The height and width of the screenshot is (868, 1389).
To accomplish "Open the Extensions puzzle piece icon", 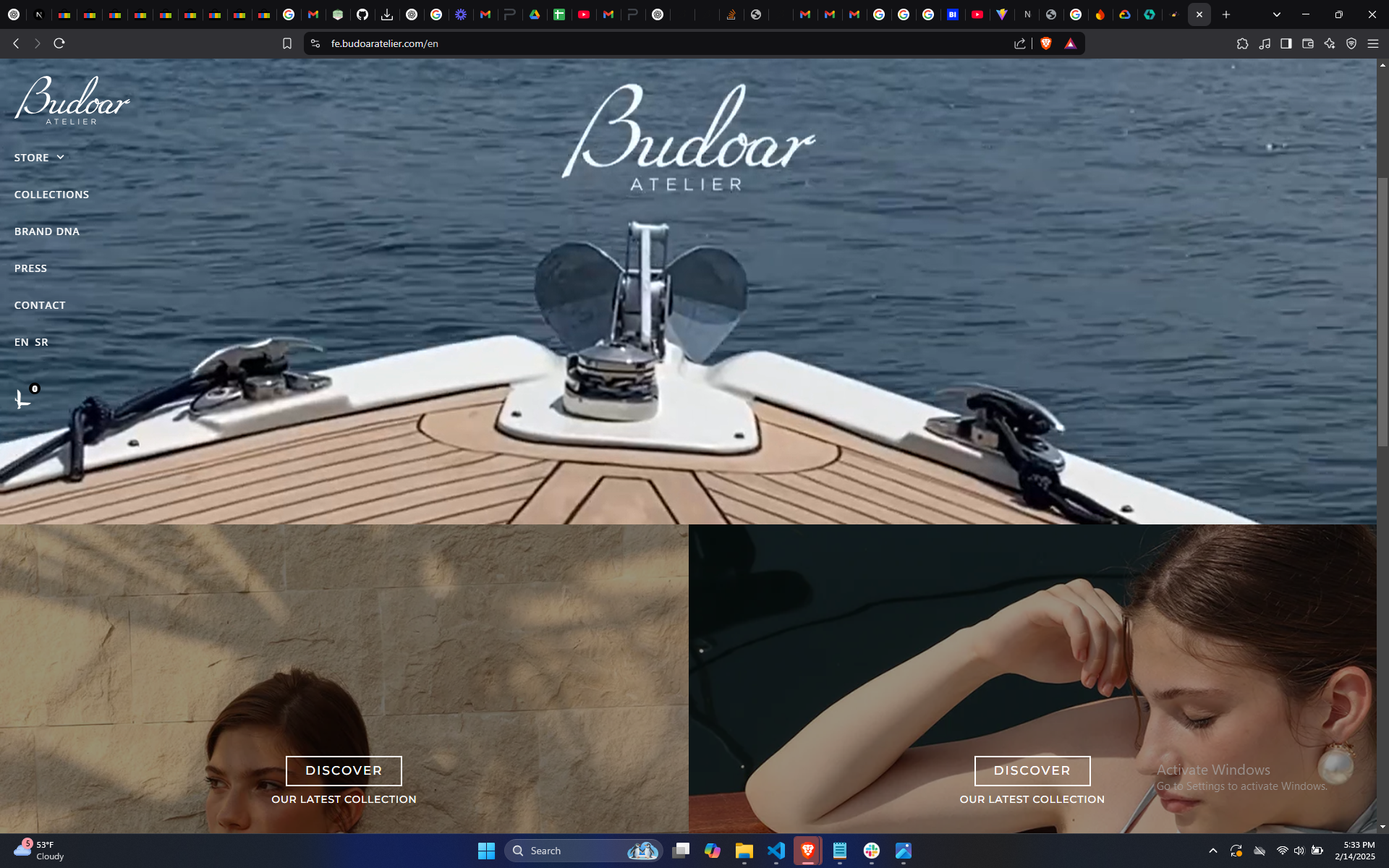I will point(1243,43).
